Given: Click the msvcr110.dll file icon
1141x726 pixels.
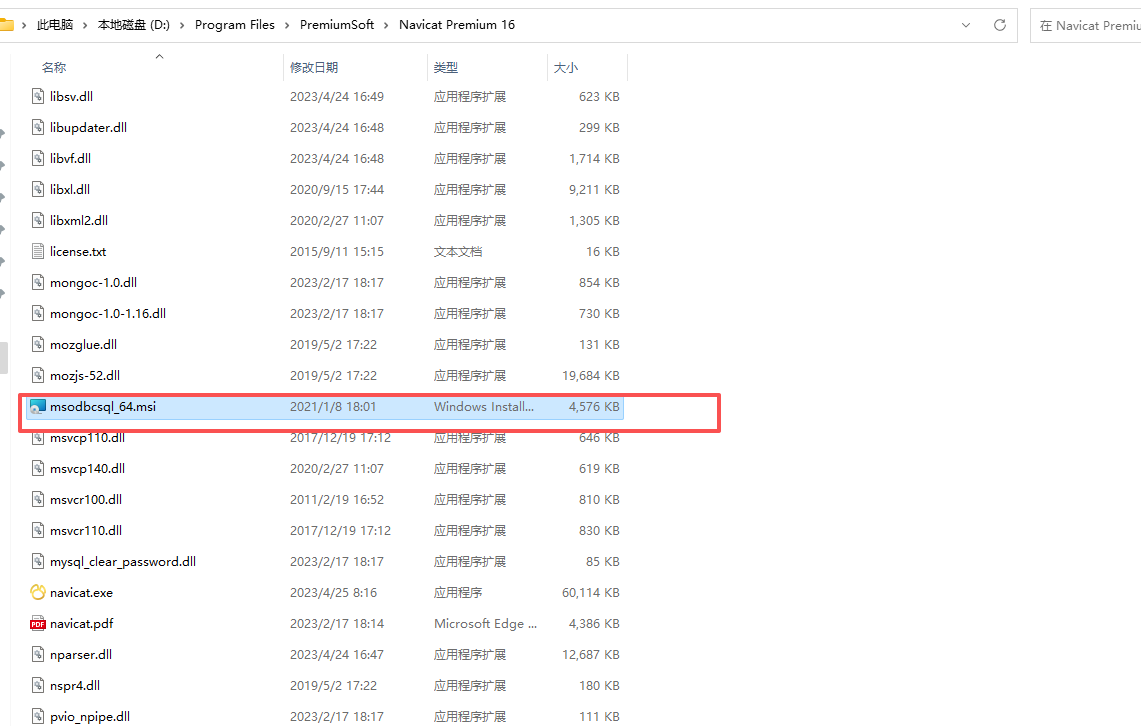Looking at the screenshot, I should pyautogui.click(x=38, y=530).
